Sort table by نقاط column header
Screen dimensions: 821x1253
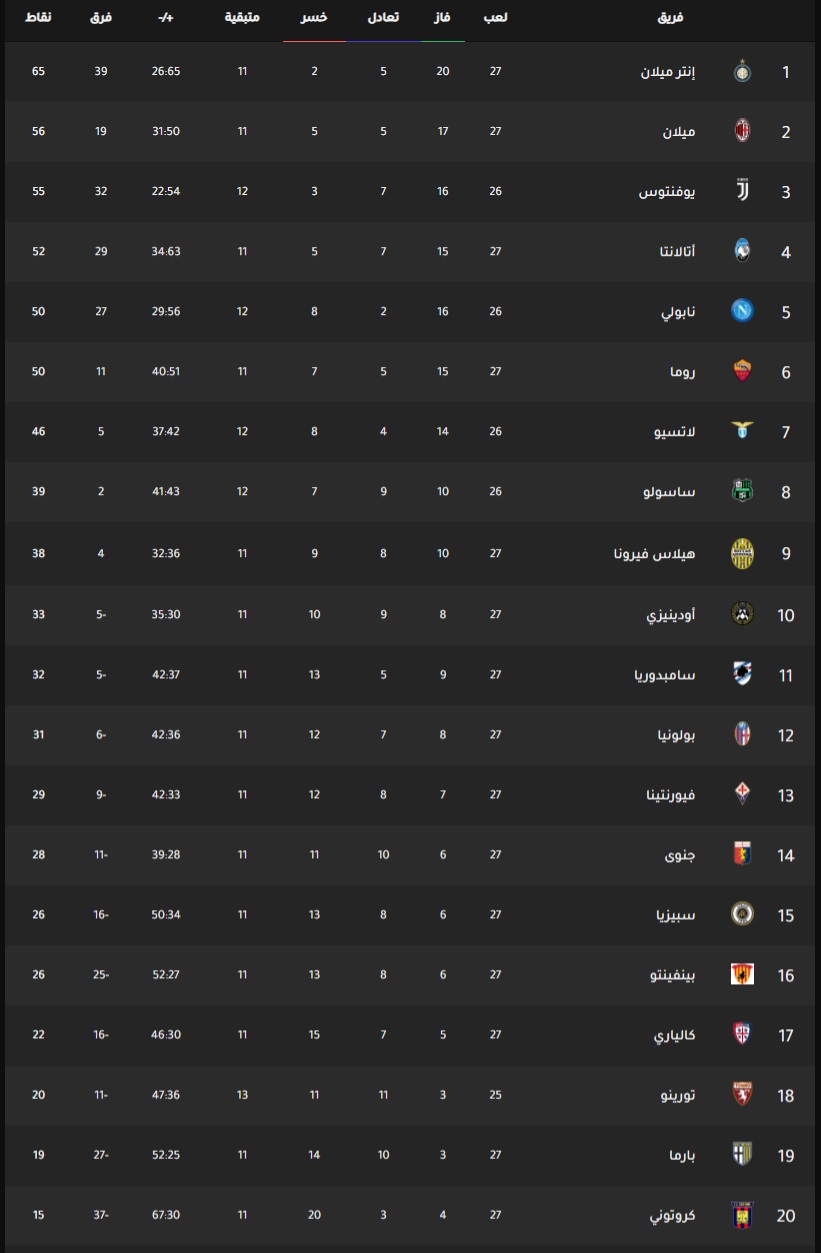click(x=39, y=19)
